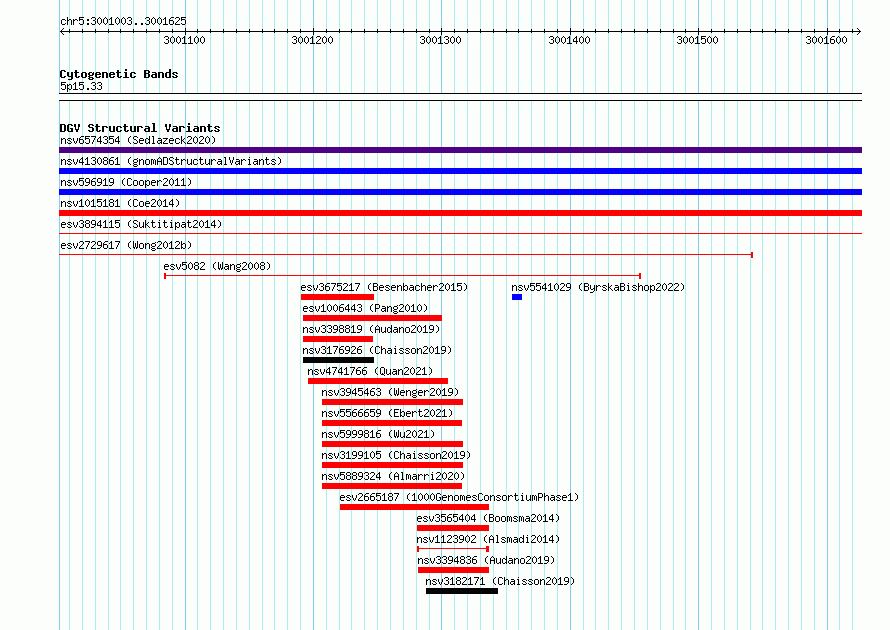Click the red bar under nsv5999816
Viewport: 890px width, 630px height.
[392, 444]
